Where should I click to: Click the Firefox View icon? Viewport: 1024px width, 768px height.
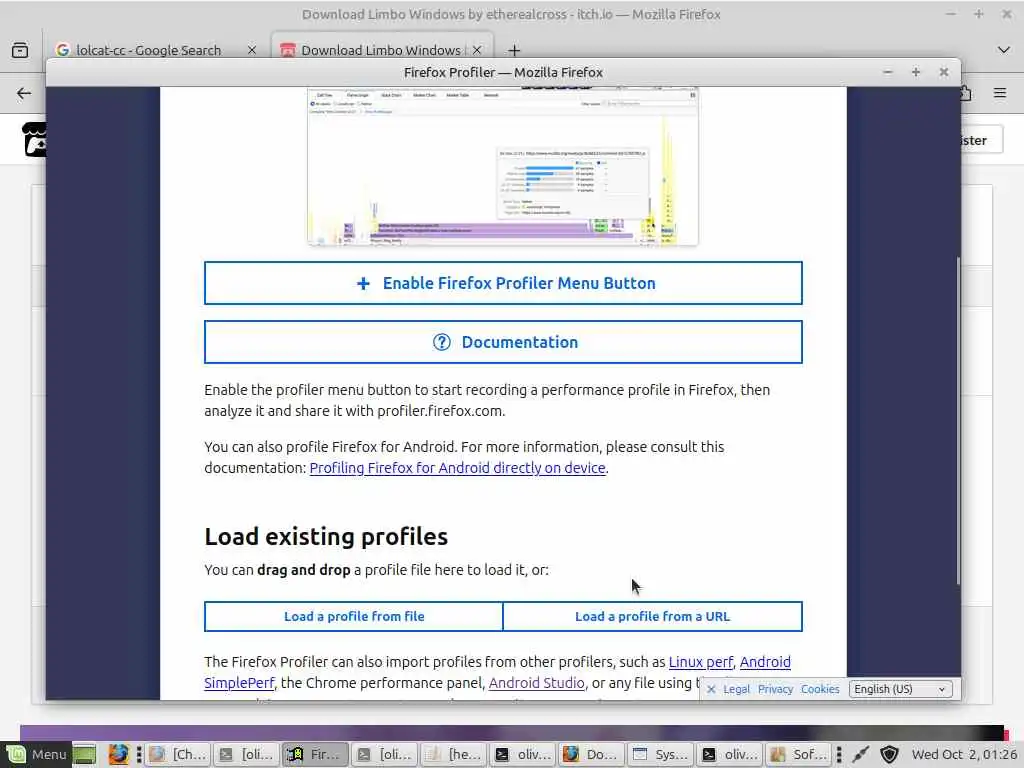(20, 50)
